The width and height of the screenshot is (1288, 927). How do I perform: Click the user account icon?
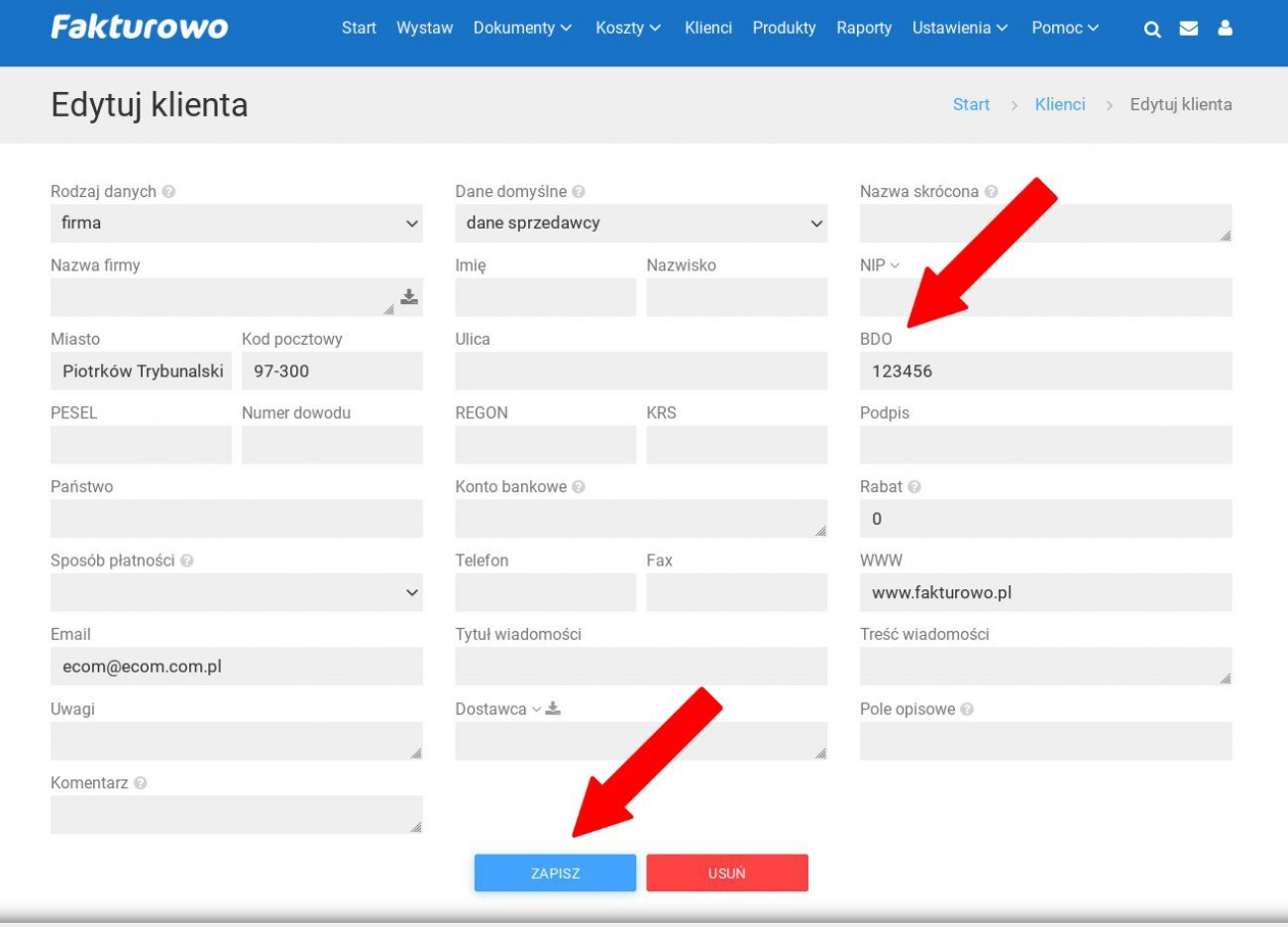pyautogui.click(x=1226, y=29)
